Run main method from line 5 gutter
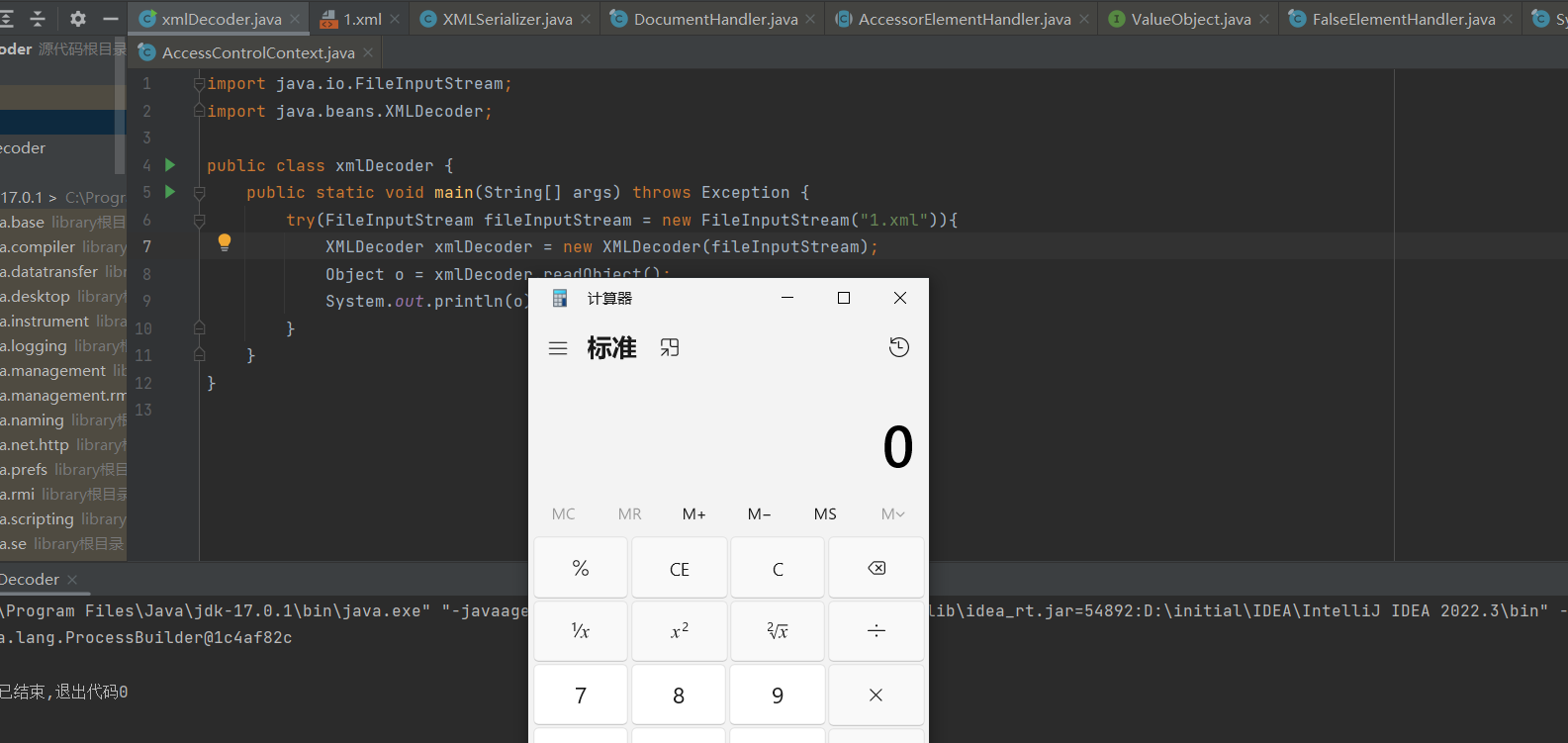This screenshot has height=743, width=1568. [x=170, y=191]
